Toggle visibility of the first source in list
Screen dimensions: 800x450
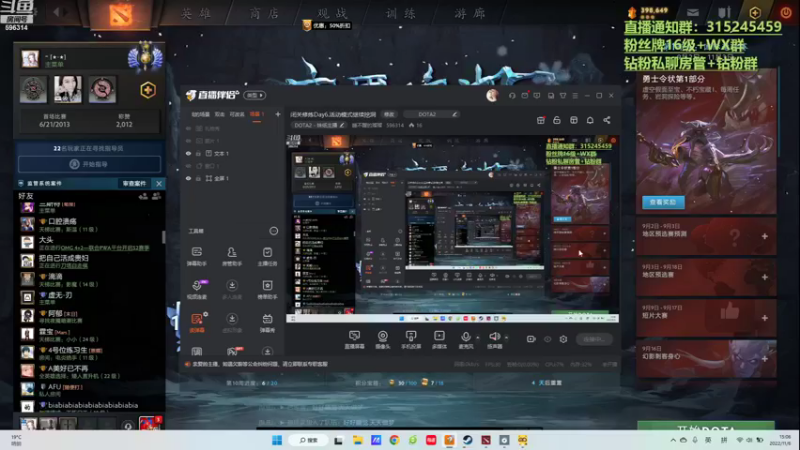(x=188, y=129)
